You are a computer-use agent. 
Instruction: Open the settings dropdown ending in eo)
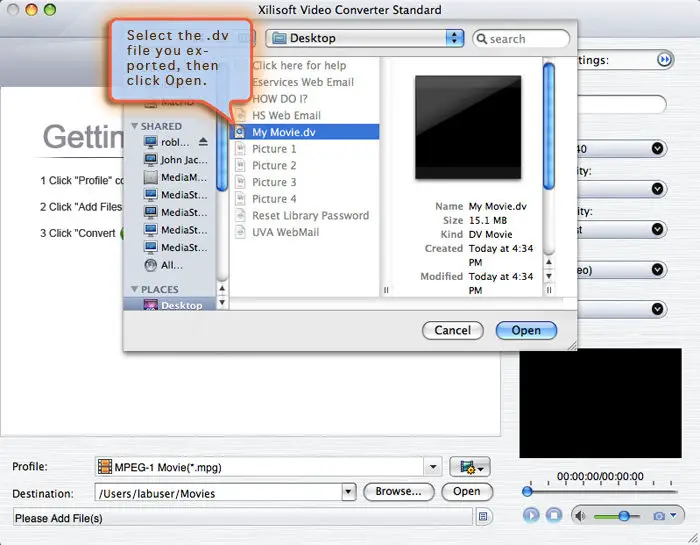[x=657, y=269]
